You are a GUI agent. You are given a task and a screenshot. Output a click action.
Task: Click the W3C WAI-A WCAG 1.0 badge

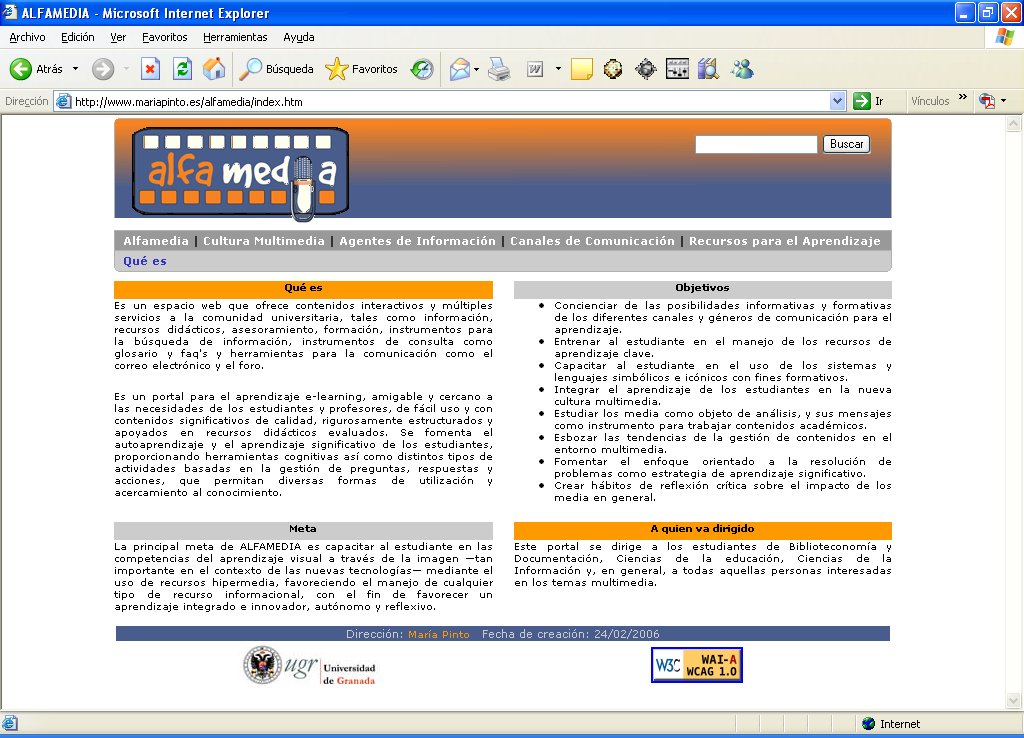pyautogui.click(x=697, y=665)
